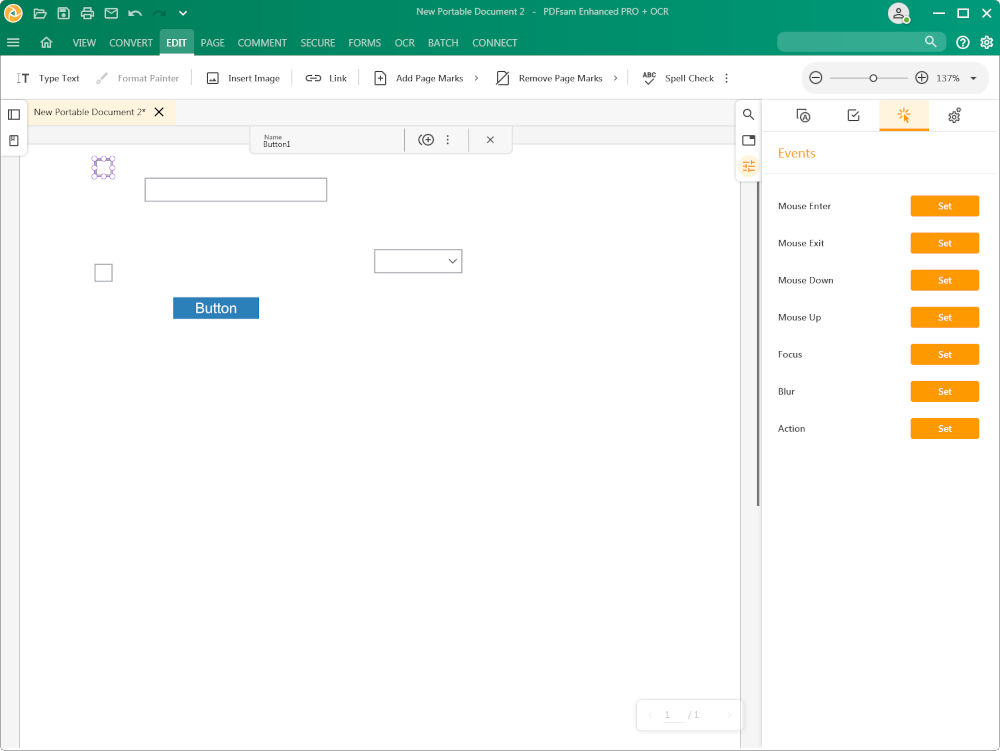
Task: Open field toolbar three-dot options
Action: coord(448,140)
